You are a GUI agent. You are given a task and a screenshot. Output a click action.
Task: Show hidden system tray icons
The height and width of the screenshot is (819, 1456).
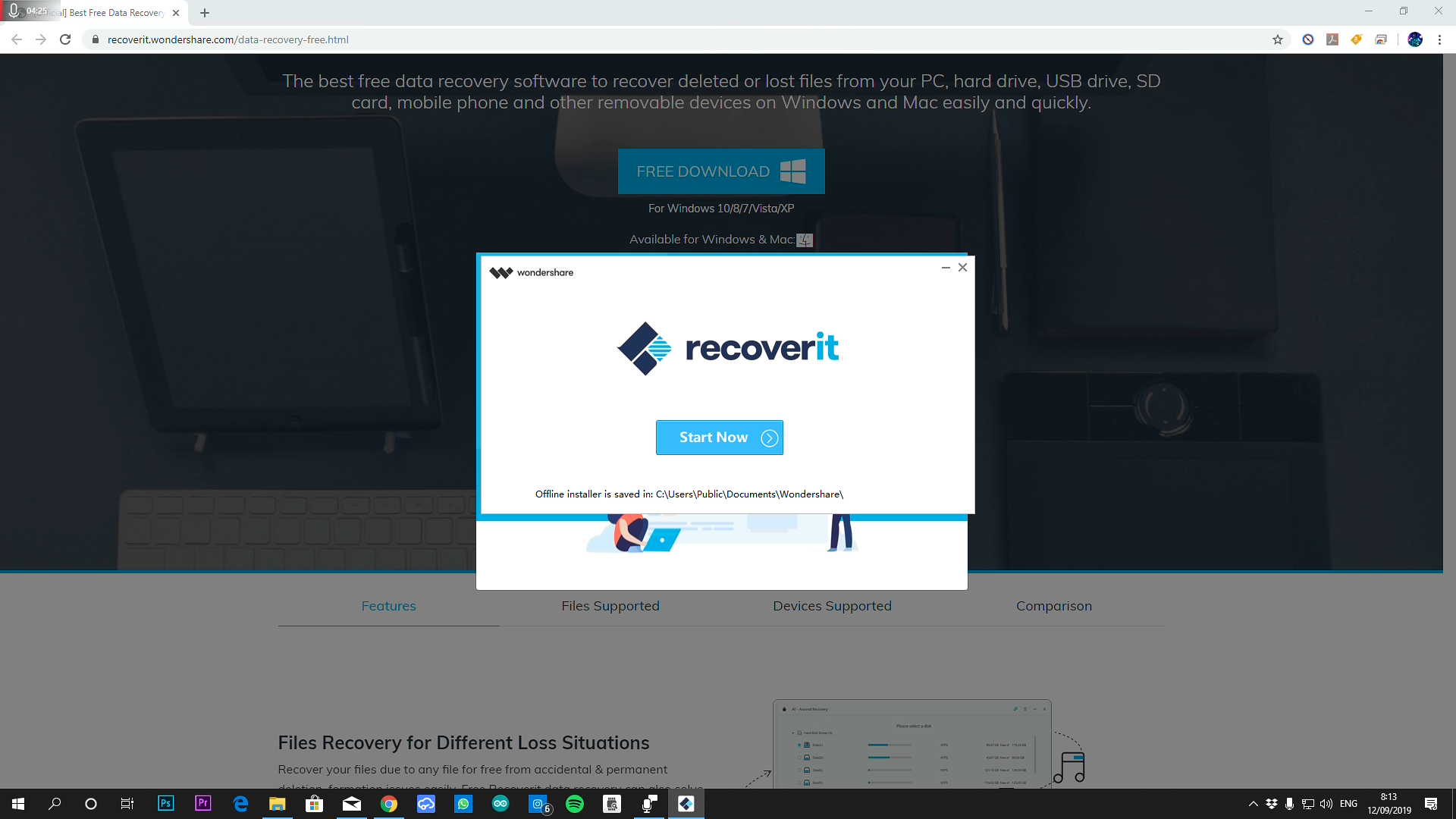1254,804
